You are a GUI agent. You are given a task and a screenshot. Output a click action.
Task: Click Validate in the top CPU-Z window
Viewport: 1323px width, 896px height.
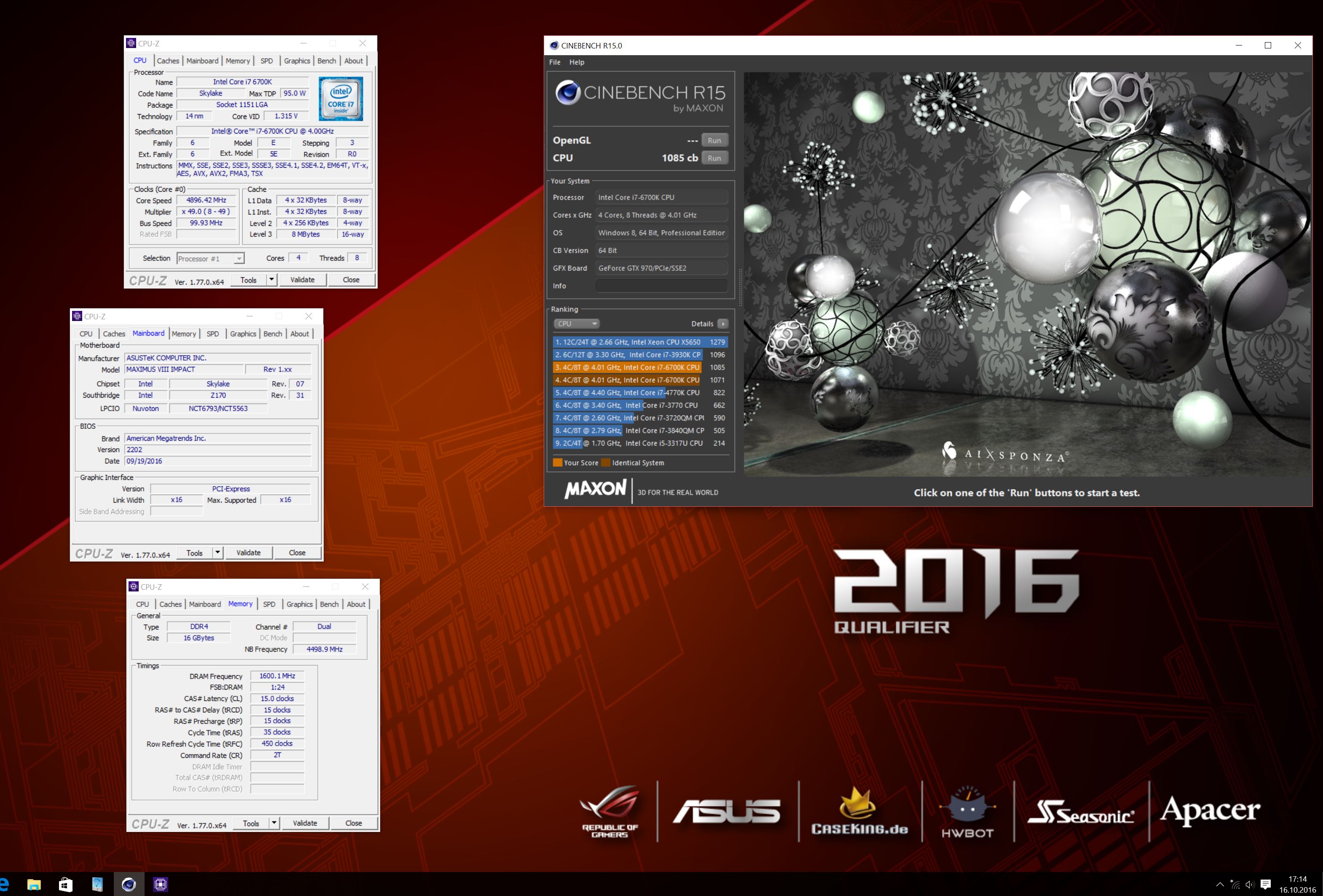coord(302,279)
